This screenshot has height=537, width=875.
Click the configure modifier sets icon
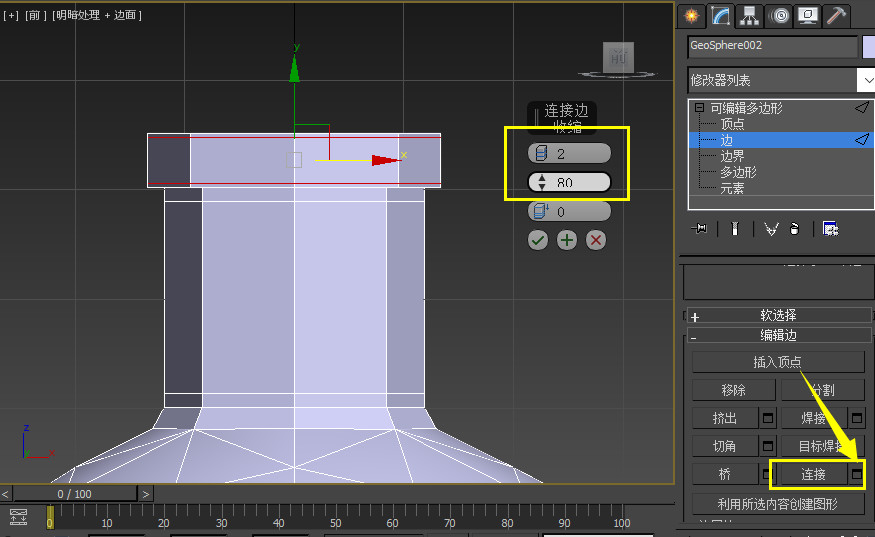coord(830,229)
